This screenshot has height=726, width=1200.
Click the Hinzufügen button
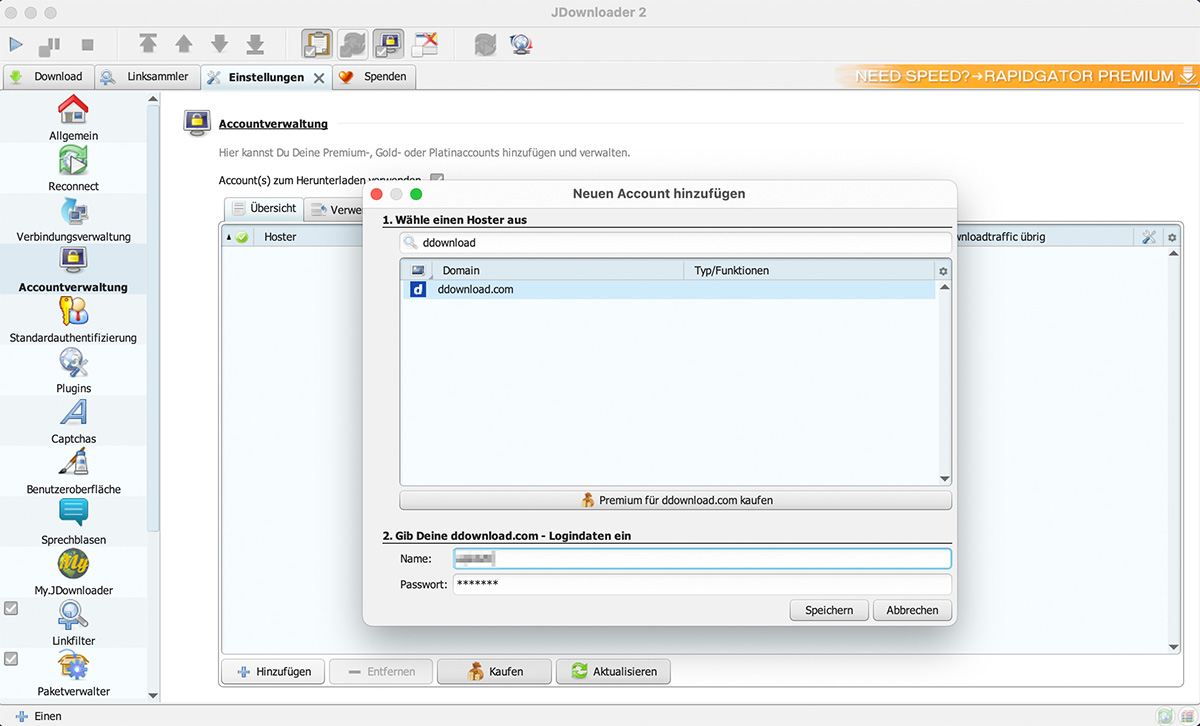point(273,672)
